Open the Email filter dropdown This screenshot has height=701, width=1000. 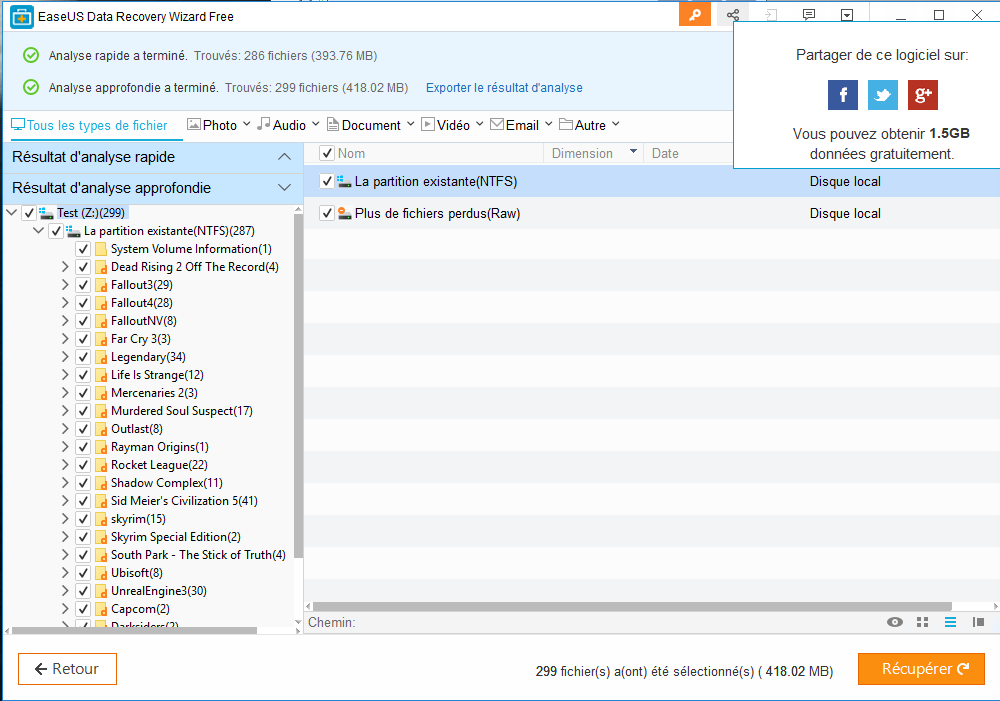pos(548,124)
